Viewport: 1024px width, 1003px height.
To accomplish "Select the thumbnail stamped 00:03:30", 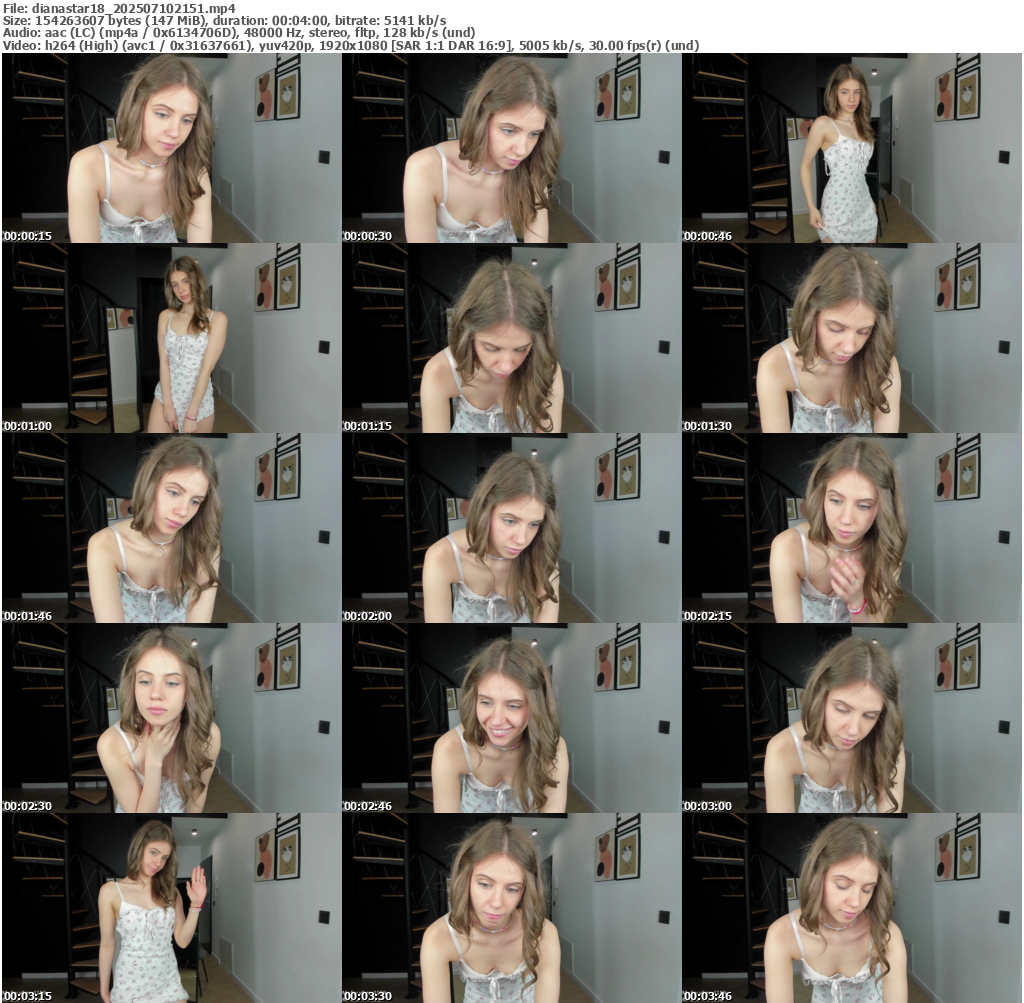I will click(511, 908).
